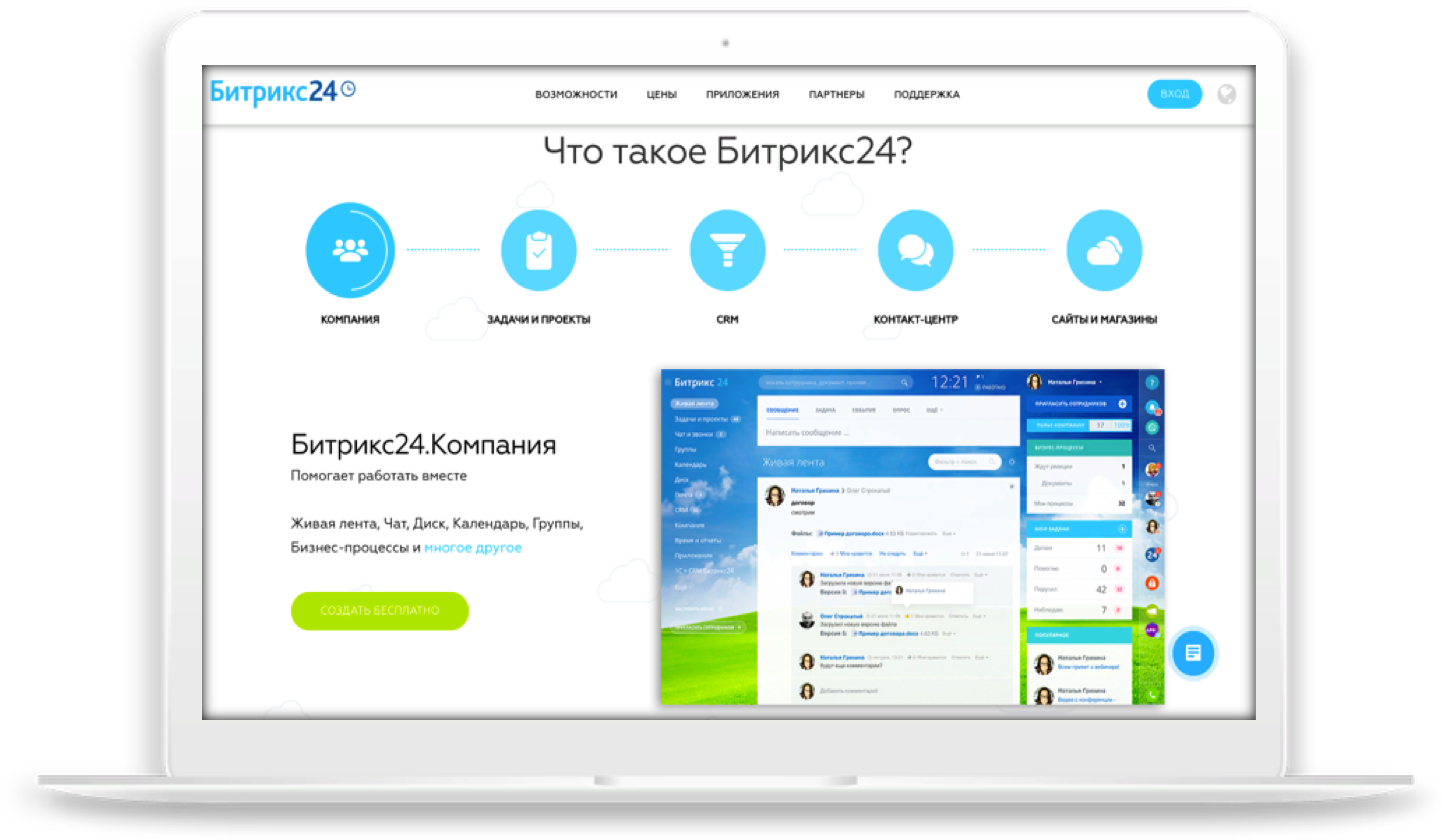Image resolution: width=1442 pixels, height=840 pixels.
Task: Click the Битрикс24.Компания heading text
Action: coord(423,444)
